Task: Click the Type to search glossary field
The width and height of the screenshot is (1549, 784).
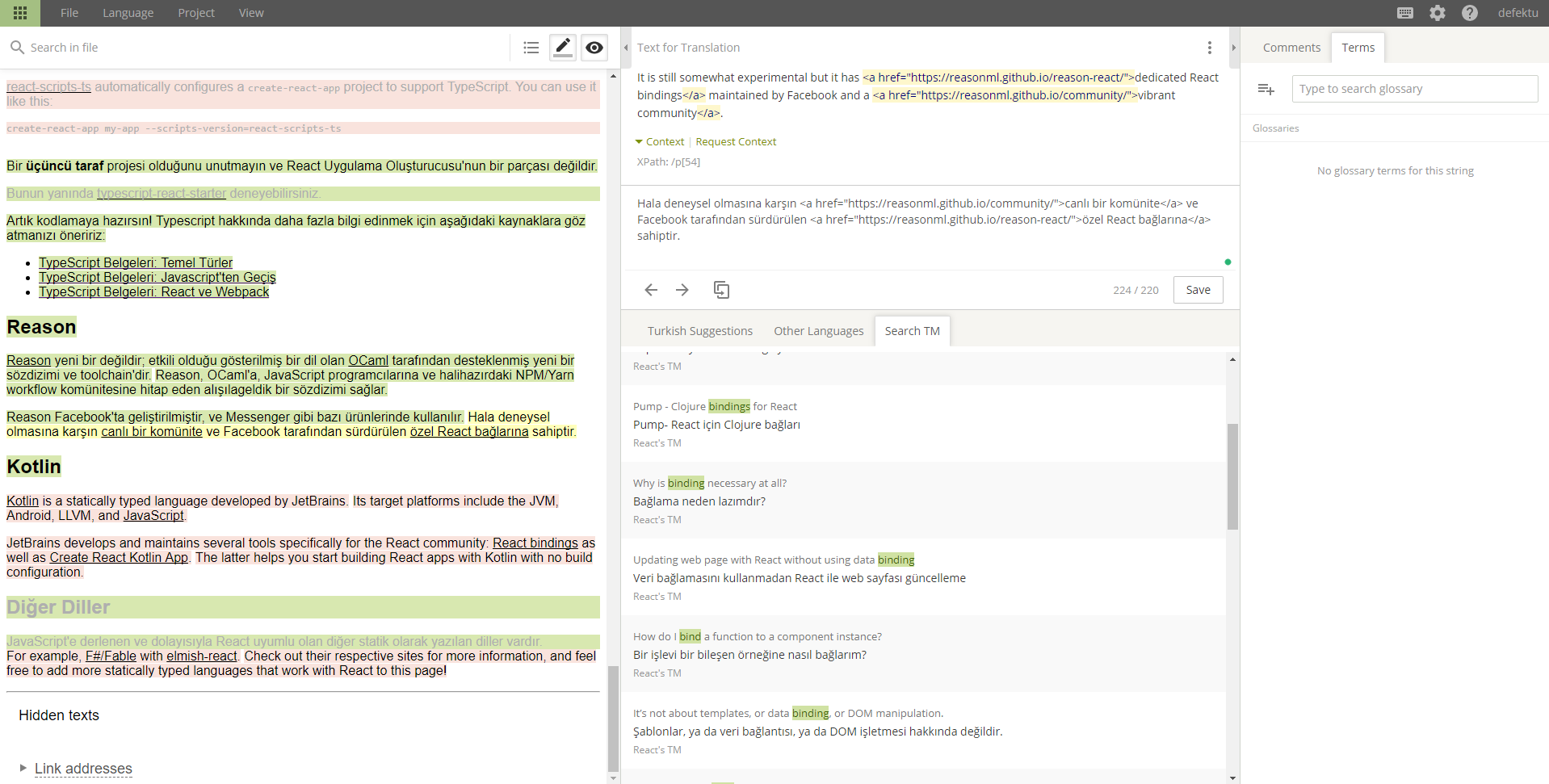Action: 1414,89
